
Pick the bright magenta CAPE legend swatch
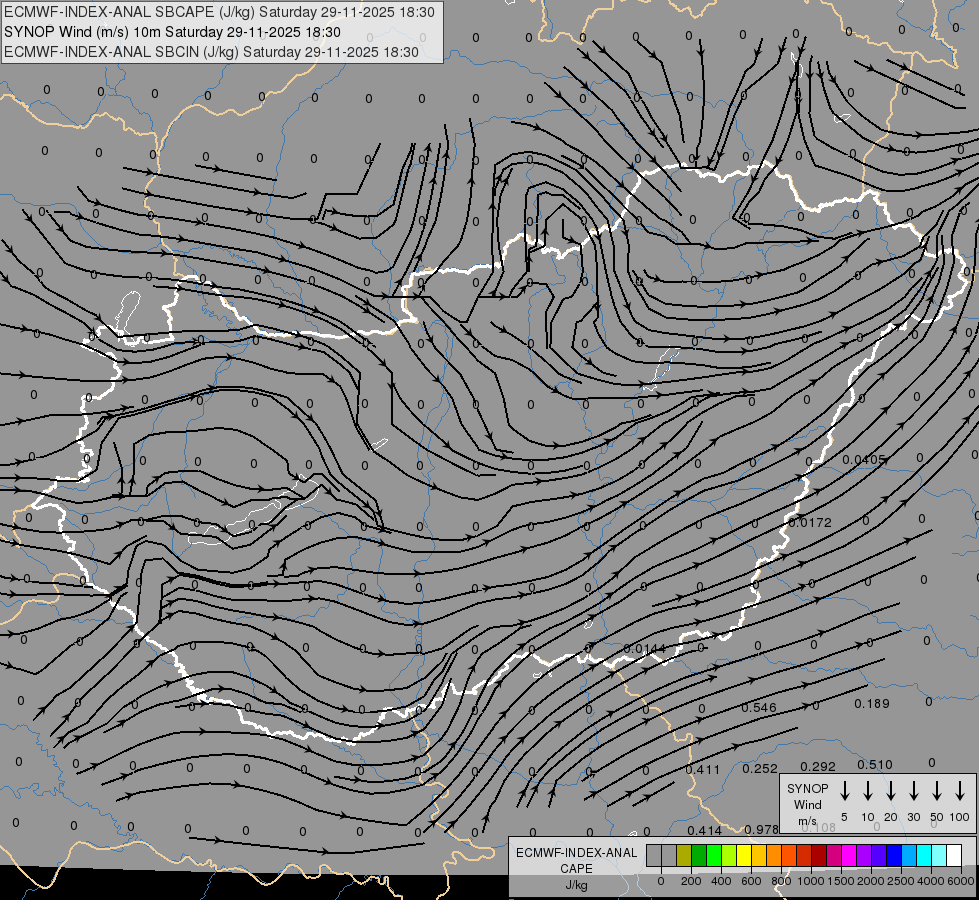coord(849,855)
